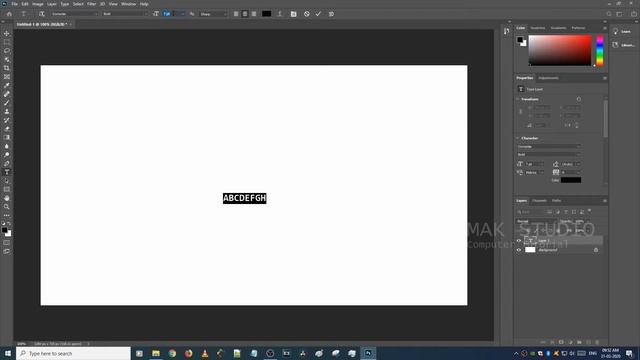Toggle visibility of the Background layer

click(x=519, y=250)
